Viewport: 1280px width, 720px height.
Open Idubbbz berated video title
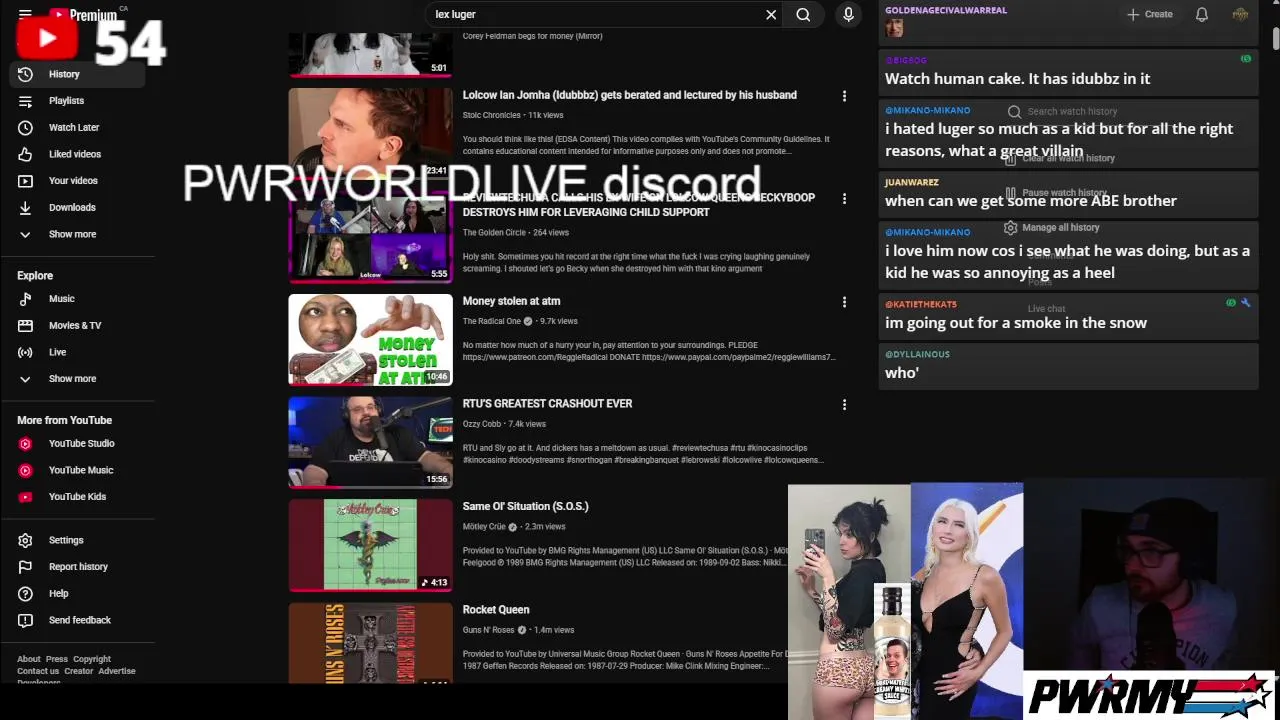pos(630,95)
